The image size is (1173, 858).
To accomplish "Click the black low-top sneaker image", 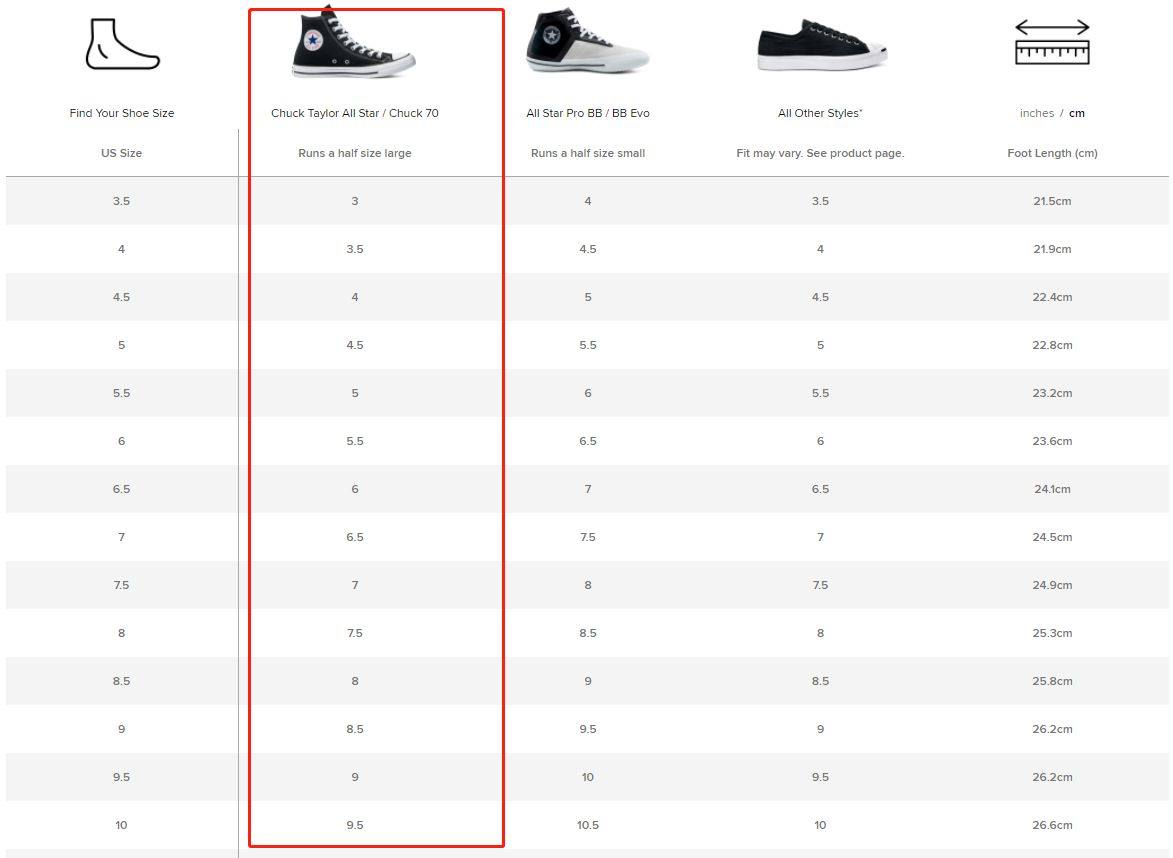I will click(x=821, y=46).
